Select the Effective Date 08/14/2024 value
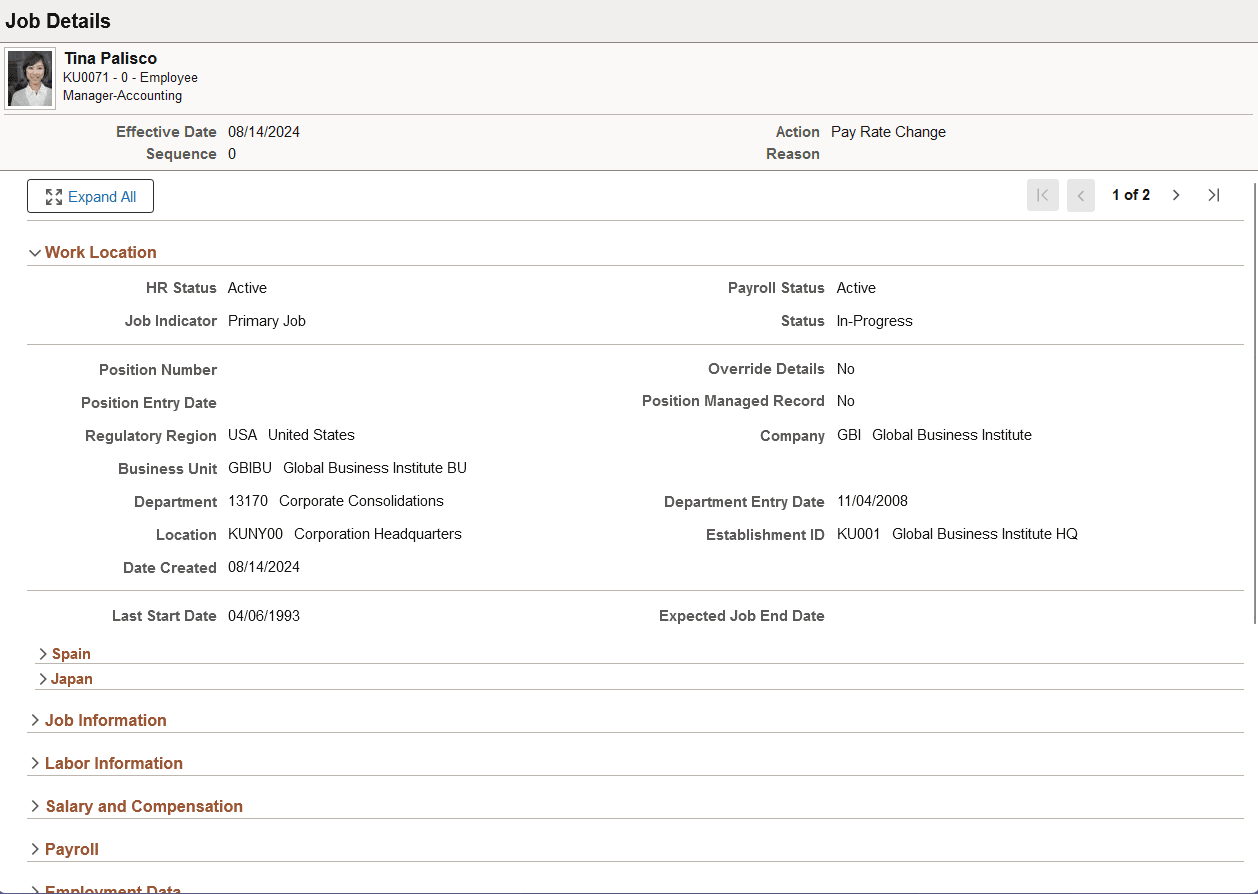 pos(263,131)
